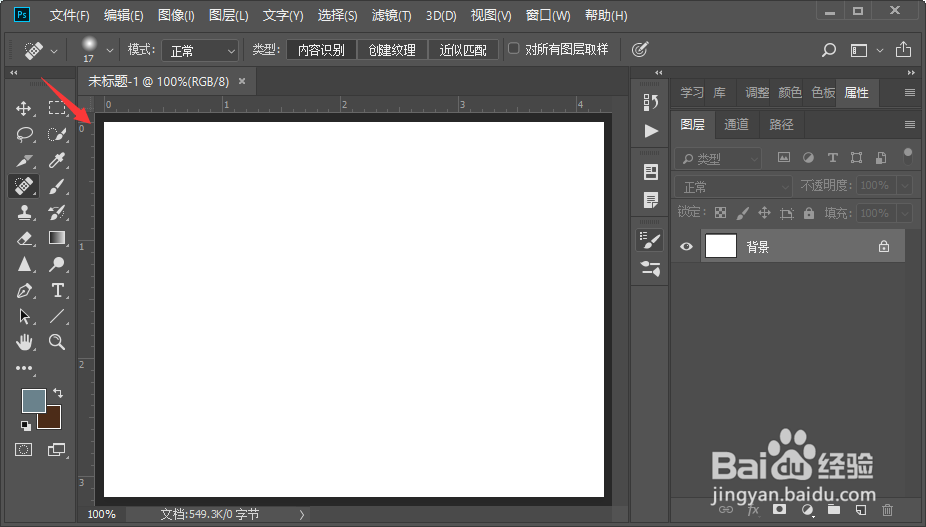Open the search magnifier in options bar
926x527 pixels.
tap(829, 50)
